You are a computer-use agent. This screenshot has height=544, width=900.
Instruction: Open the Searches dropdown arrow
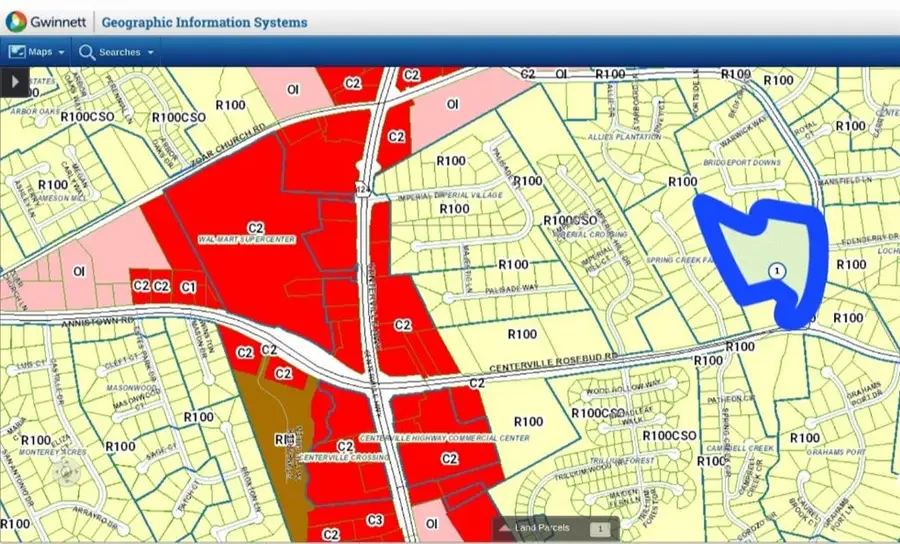click(x=151, y=53)
